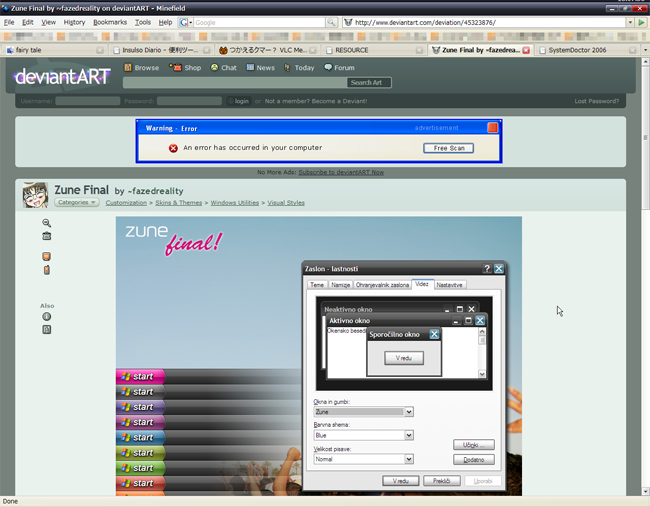
Task: Switch to the Insulso Diario tab
Action: tap(160, 50)
